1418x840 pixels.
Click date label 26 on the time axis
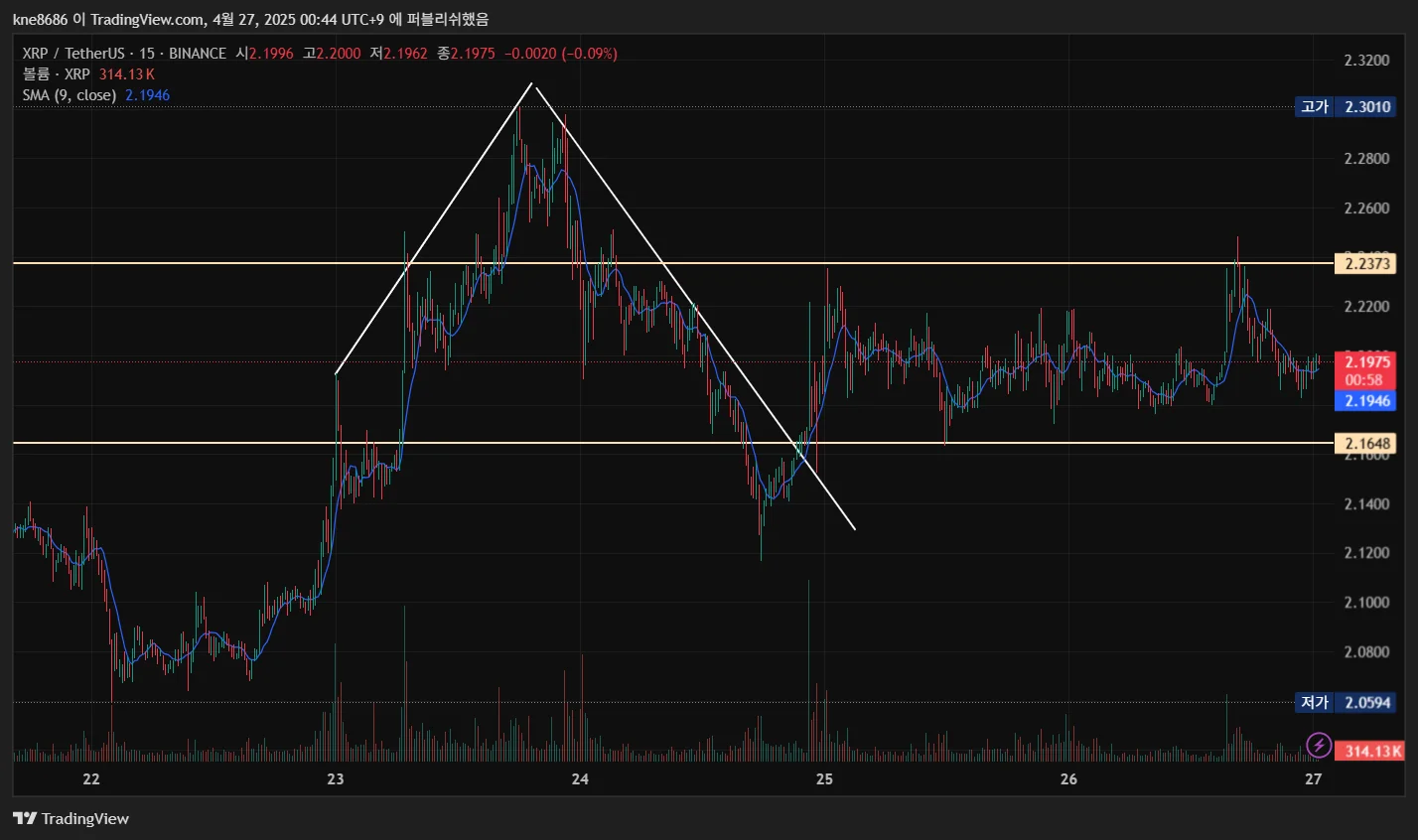coord(1068,779)
